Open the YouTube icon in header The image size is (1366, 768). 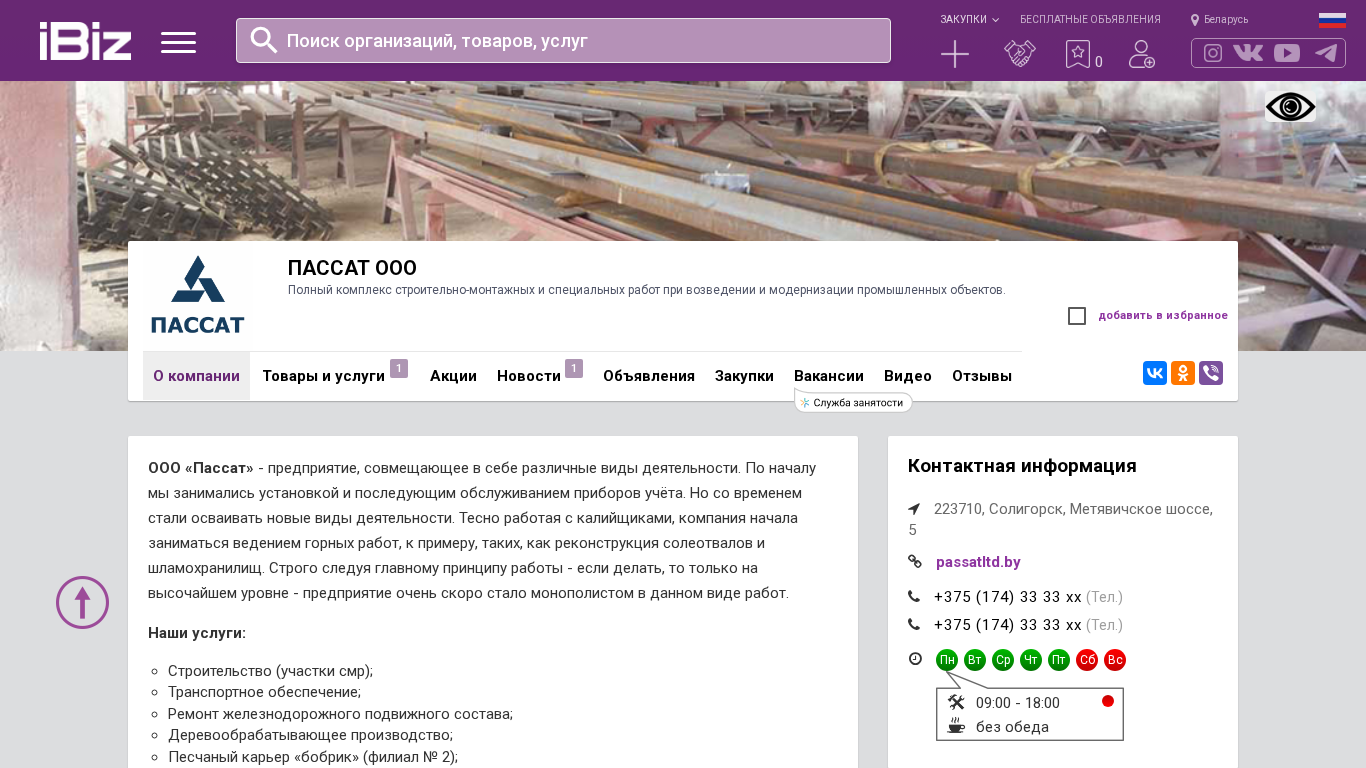tap(1287, 53)
